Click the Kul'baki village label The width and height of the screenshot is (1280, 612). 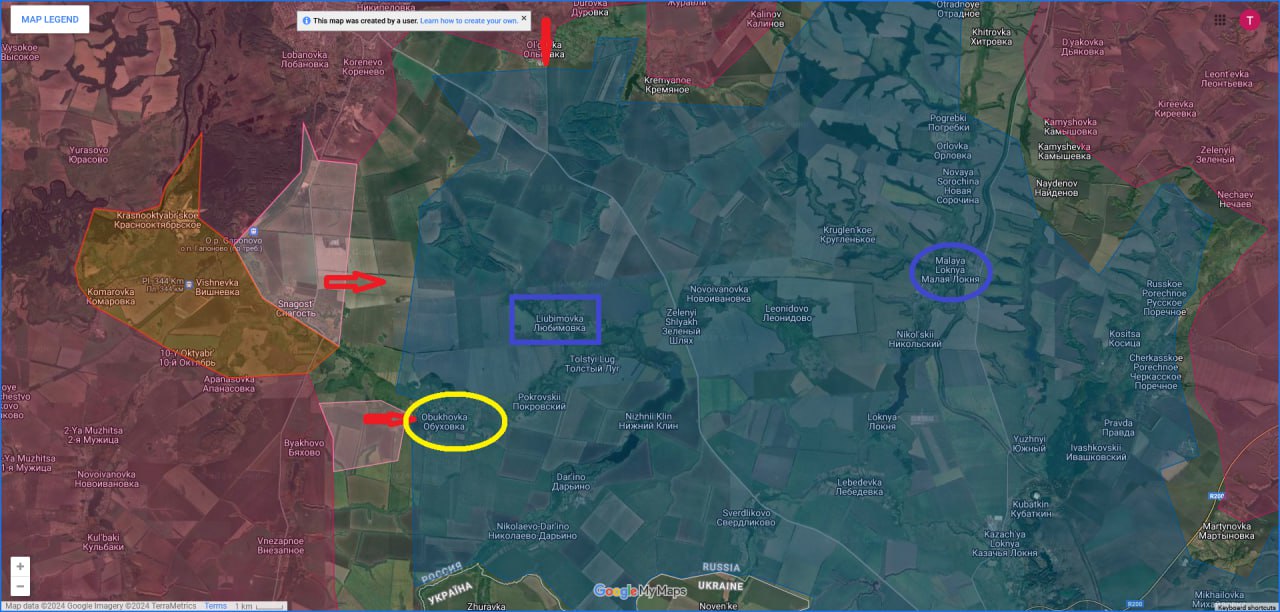105,541
